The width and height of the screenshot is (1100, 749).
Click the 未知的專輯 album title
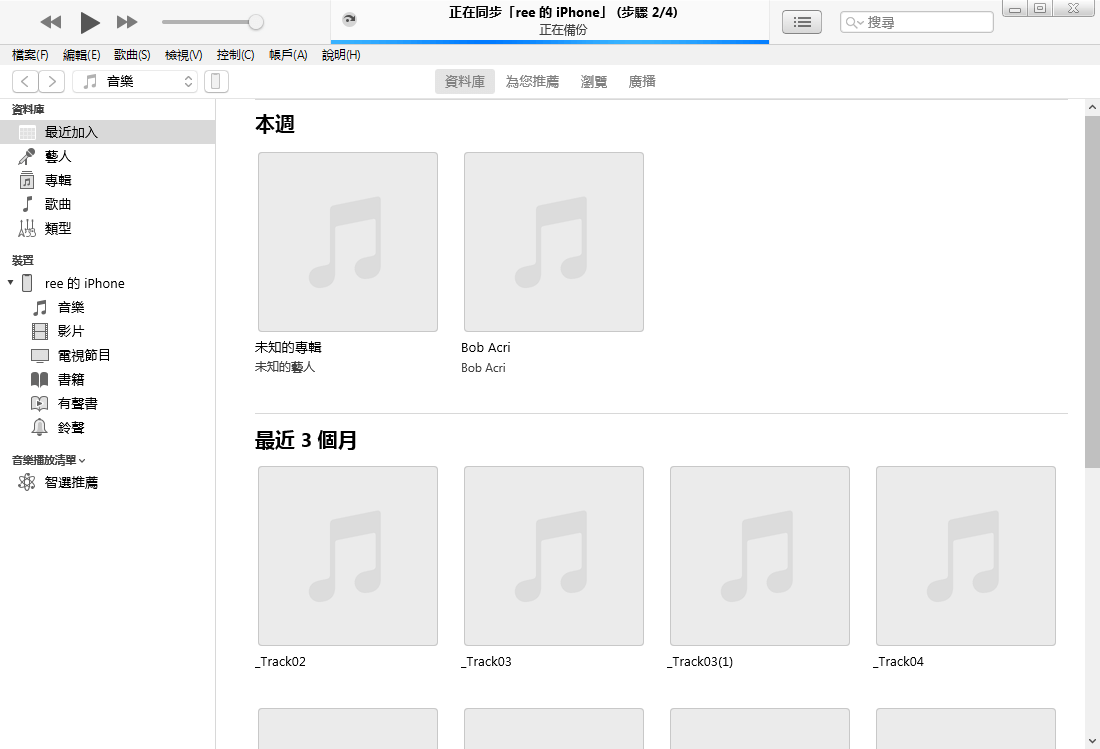pos(288,347)
